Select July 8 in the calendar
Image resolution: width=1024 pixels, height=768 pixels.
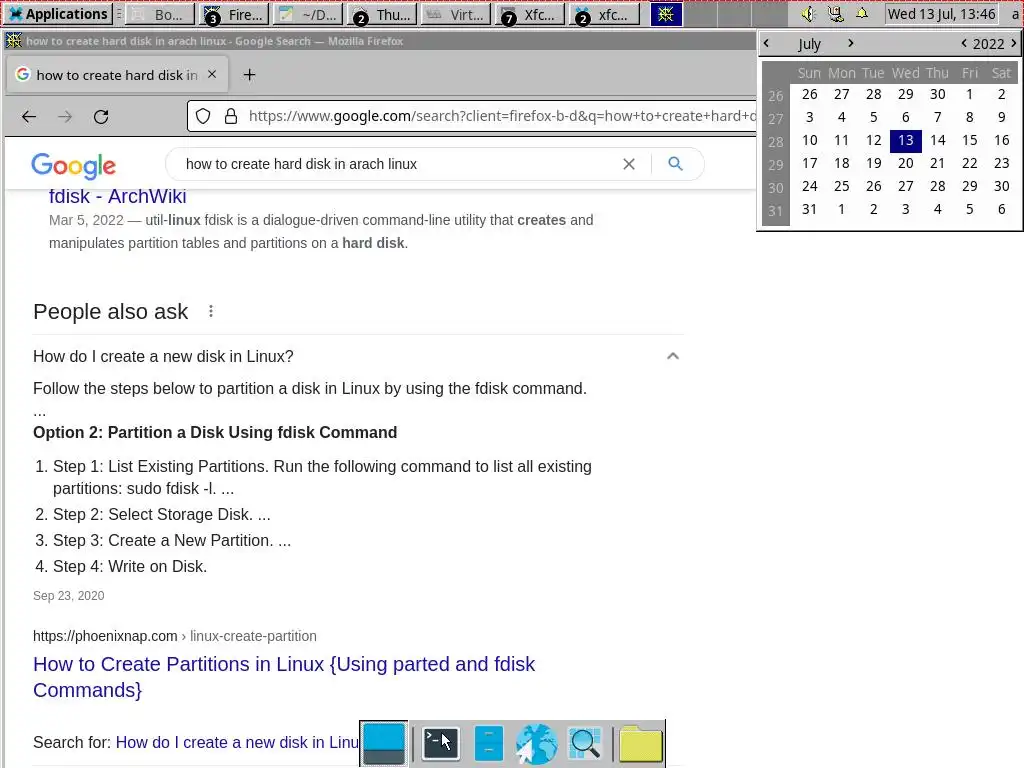coord(969,118)
